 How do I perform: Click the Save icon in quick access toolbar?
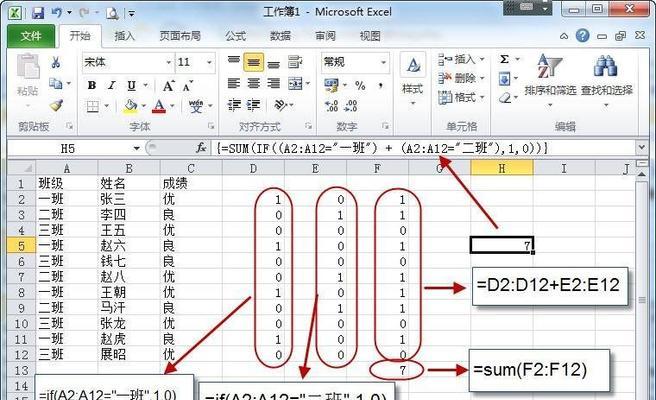click(38, 13)
